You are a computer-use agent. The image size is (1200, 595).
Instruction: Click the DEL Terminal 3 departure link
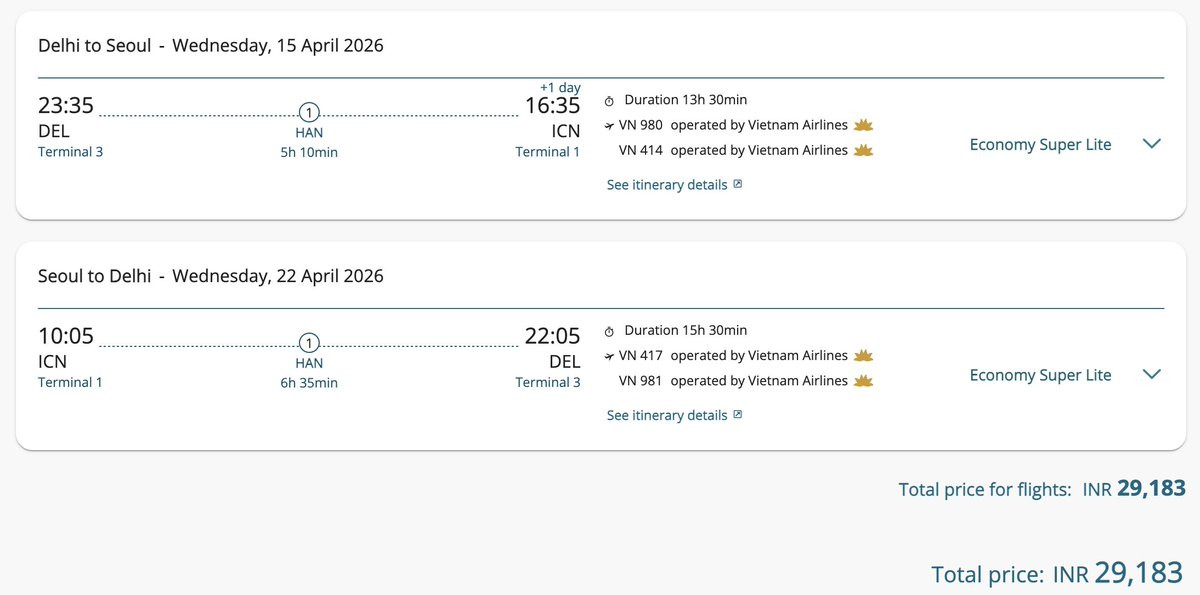pos(70,152)
